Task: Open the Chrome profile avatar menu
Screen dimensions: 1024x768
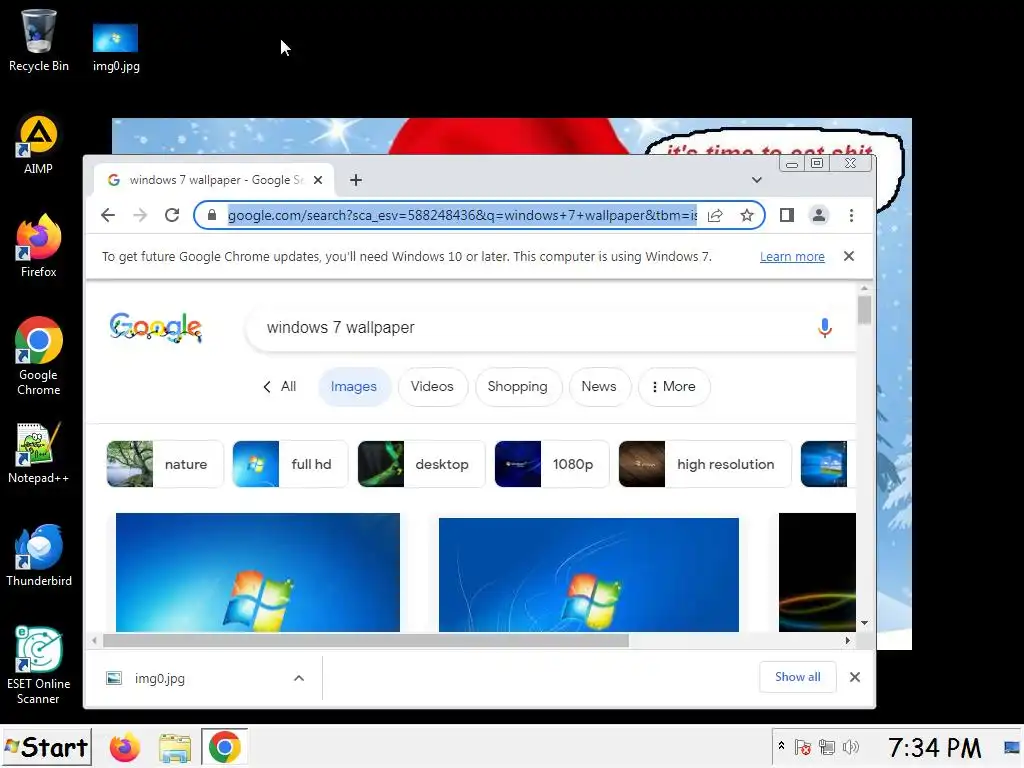Action: point(818,215)
